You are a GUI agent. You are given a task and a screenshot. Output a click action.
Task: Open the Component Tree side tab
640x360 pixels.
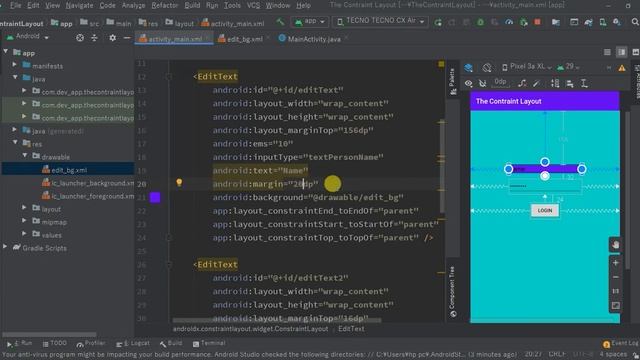point(453,292)
